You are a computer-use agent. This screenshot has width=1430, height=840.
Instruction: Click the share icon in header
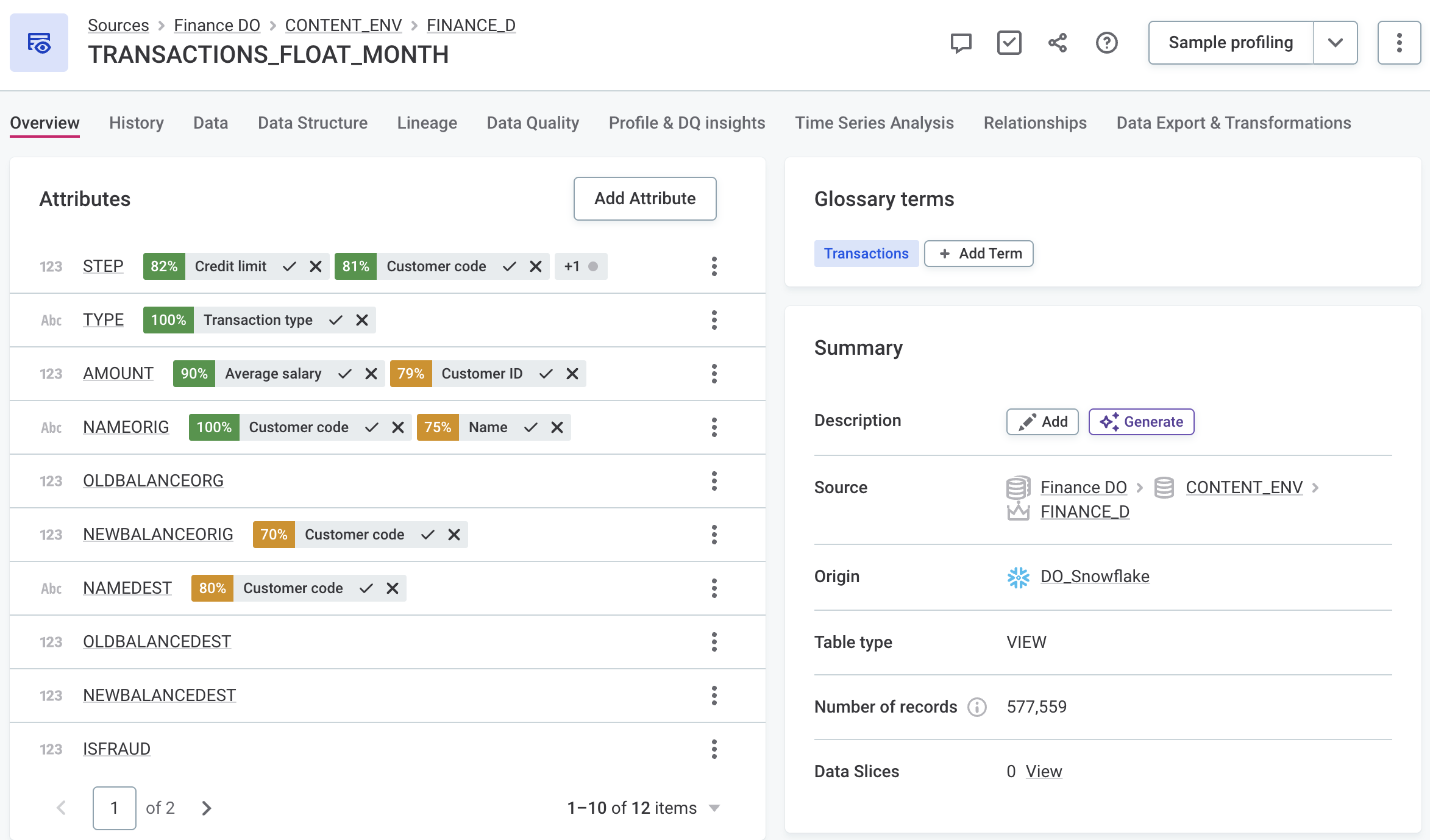(x=1058, y=43)
